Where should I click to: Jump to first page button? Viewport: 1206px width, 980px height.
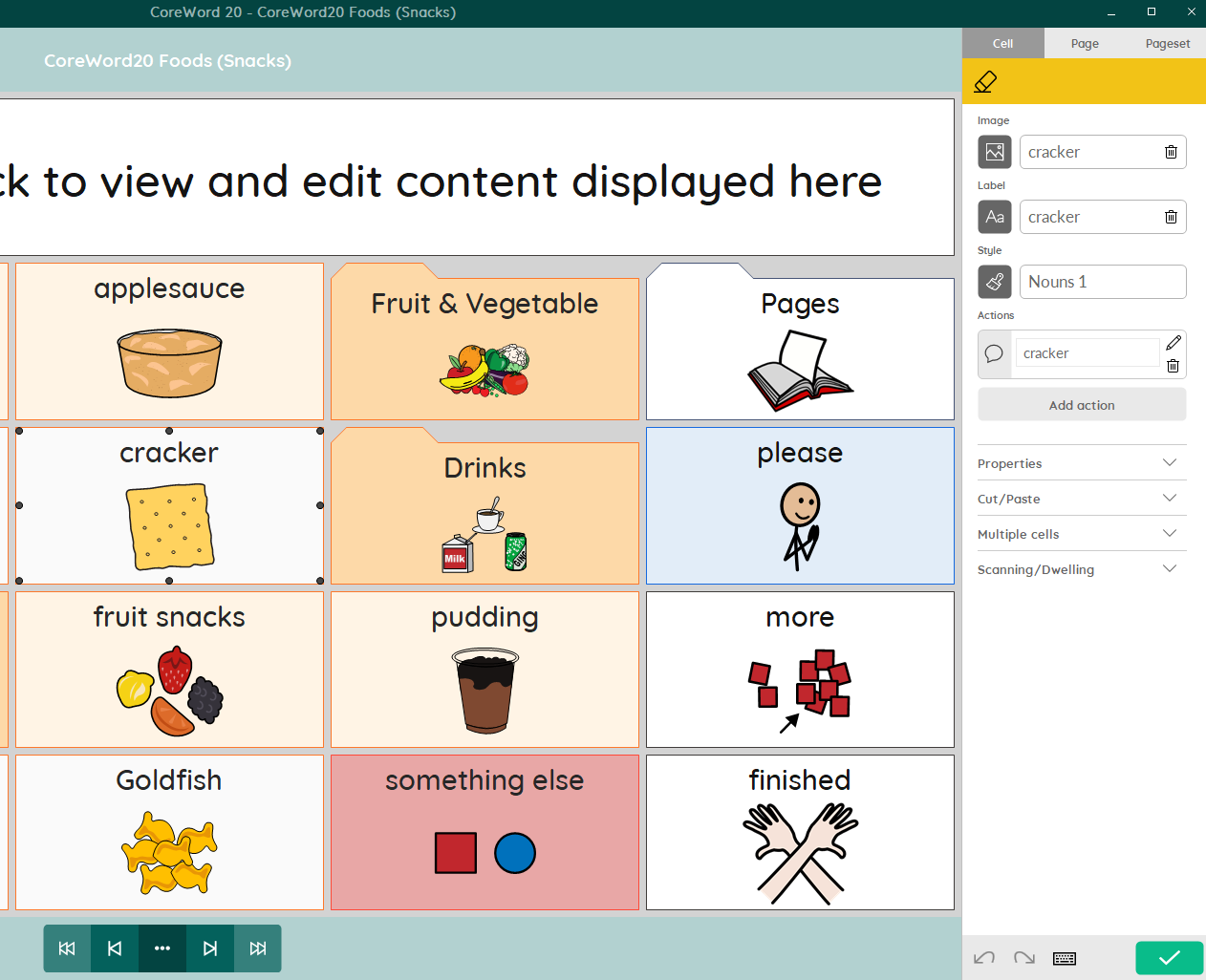(67, 948)
